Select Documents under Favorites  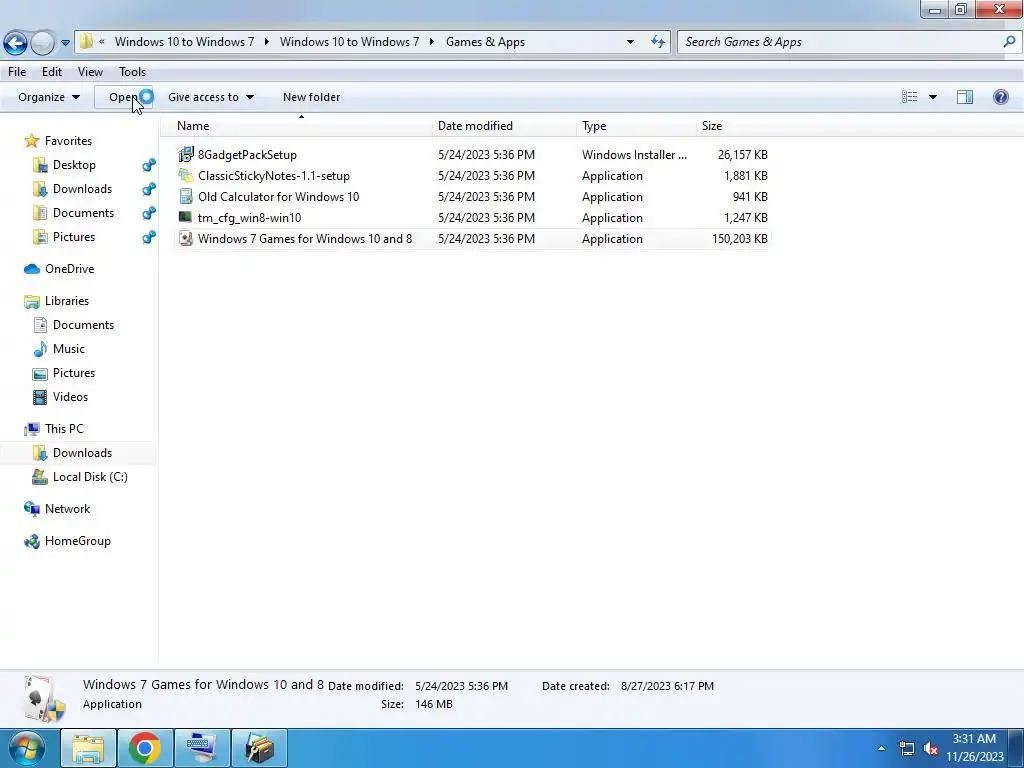coord(83,213)
